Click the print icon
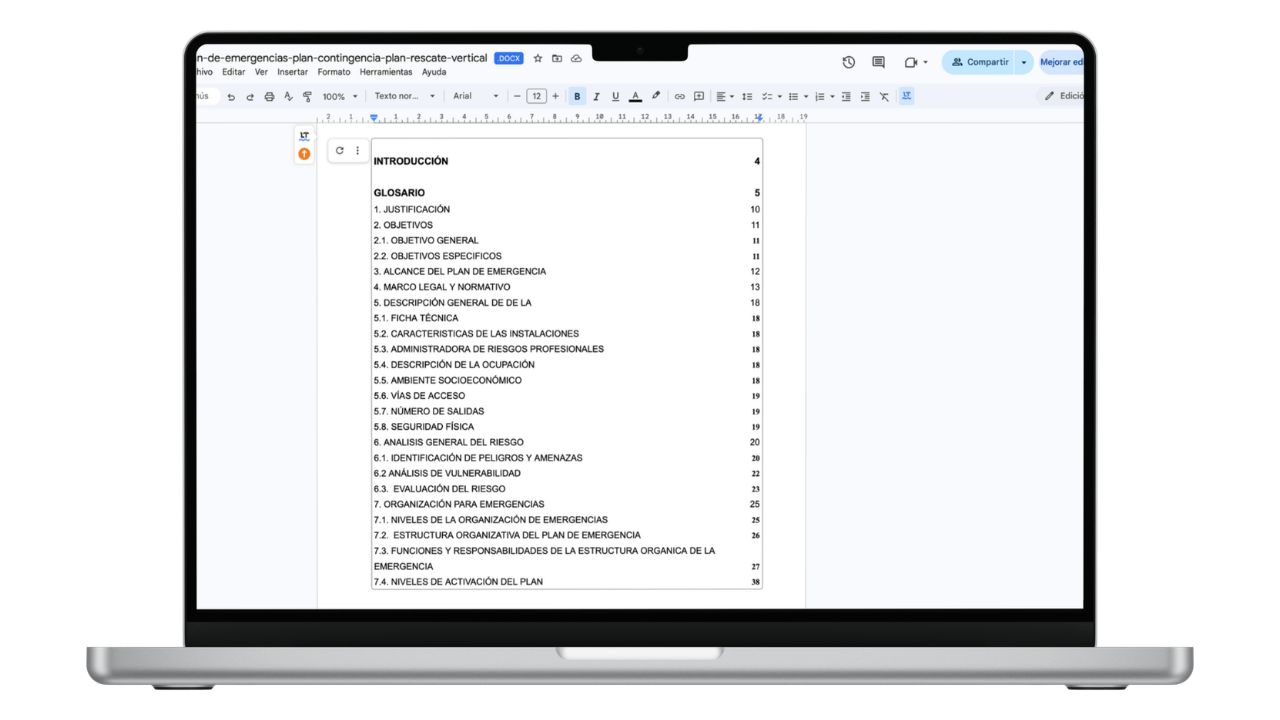This screenshot has height=720, width=1280. pos(269,97)
